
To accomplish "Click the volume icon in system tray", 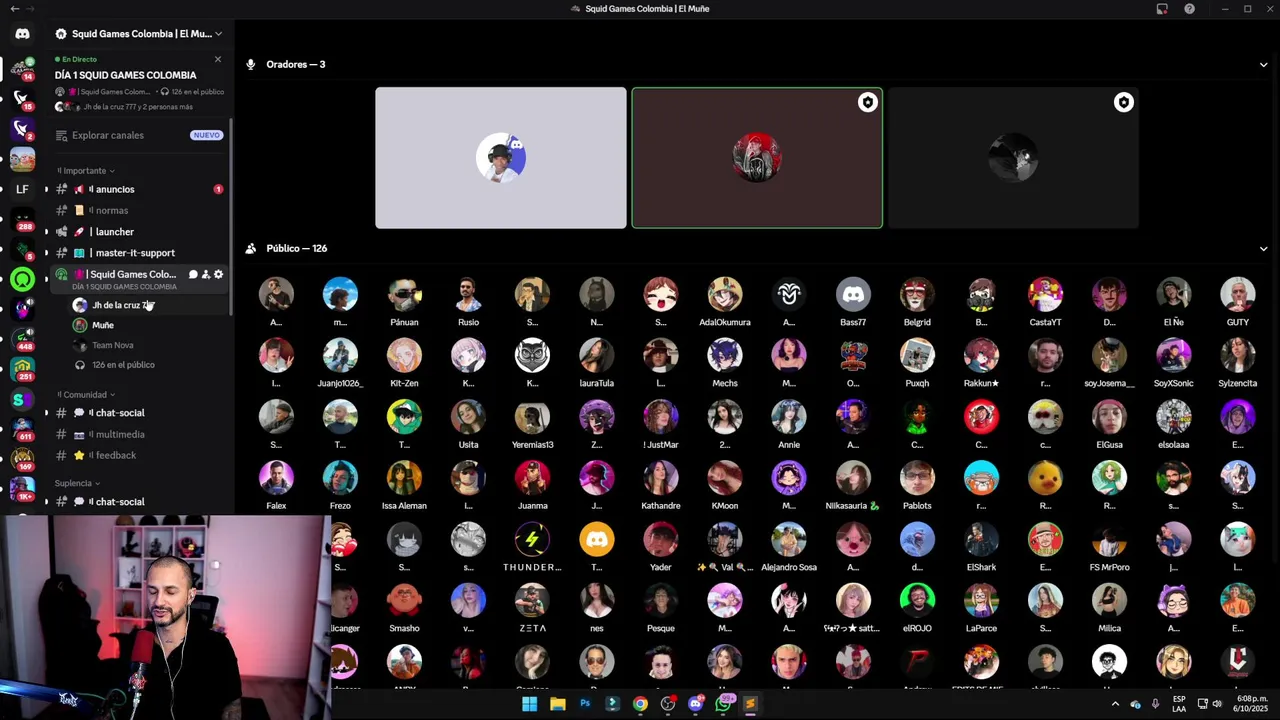I will [x=1217, y=704].
